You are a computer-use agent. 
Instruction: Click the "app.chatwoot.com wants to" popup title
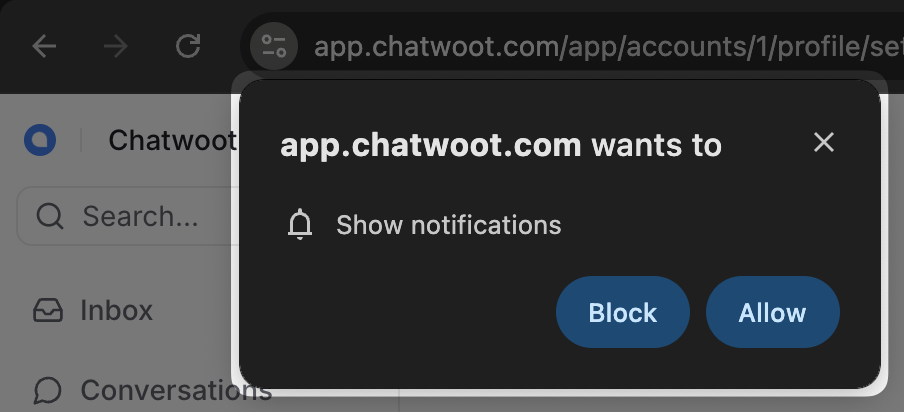point(500,145)
